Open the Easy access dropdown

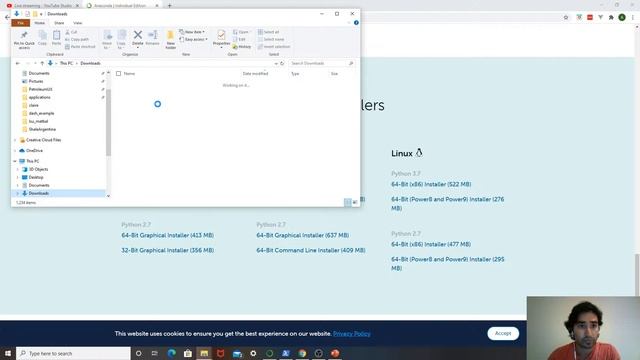click(x=193, y=39)
